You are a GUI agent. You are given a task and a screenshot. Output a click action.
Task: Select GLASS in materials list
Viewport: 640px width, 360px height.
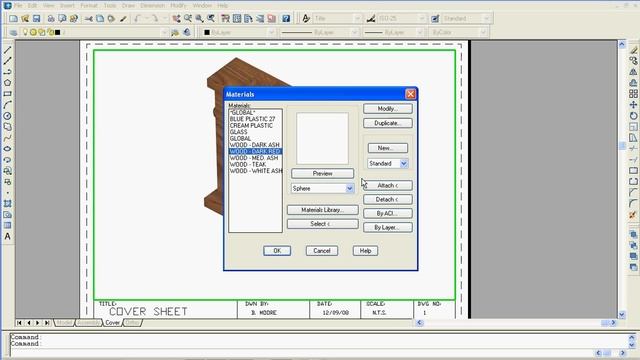[x=238, y=132]
